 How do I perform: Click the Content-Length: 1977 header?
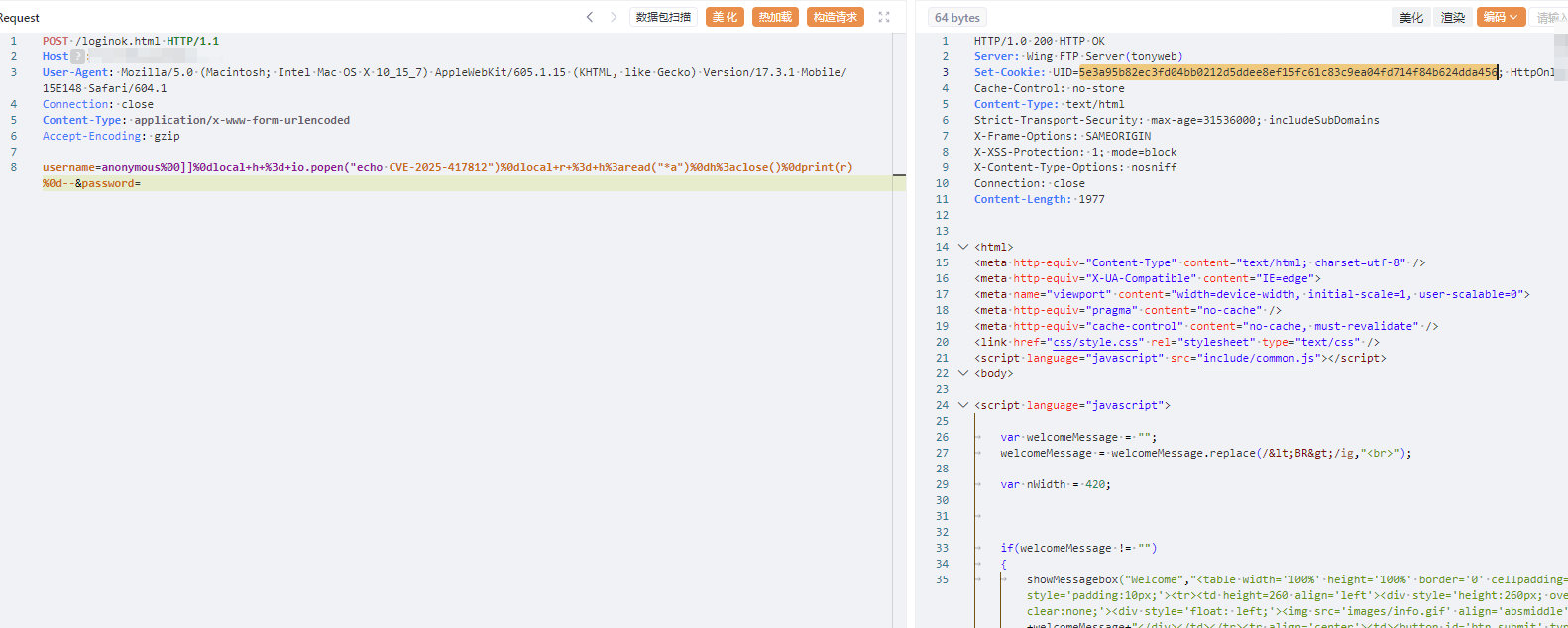pyautogui.click(x=1039, y=199)
